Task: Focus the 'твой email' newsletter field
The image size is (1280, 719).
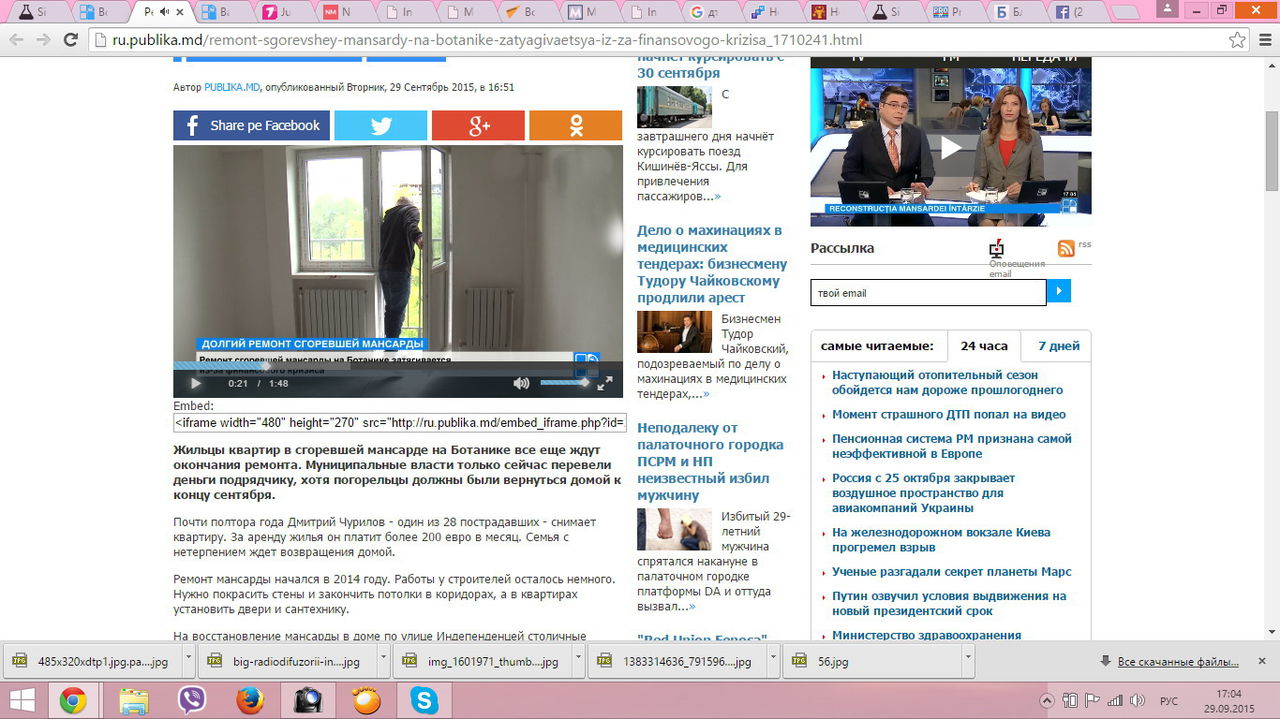Action: coord(928,292)
